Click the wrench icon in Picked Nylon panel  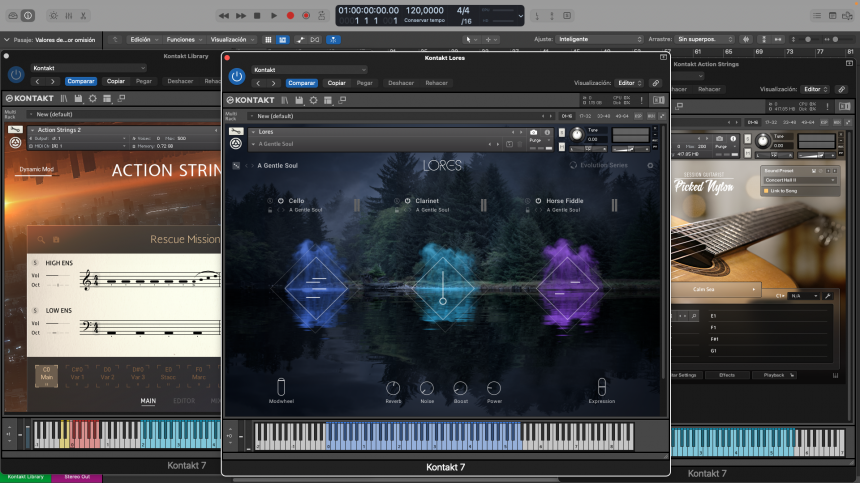coord(828,296)
